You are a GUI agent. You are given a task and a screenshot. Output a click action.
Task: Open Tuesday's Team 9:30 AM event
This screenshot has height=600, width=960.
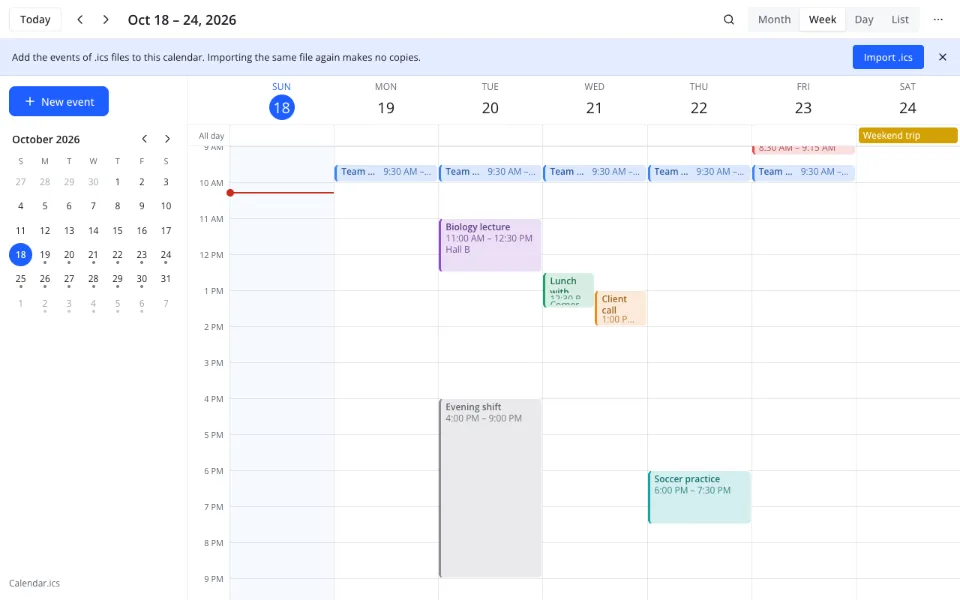point(490,172)
